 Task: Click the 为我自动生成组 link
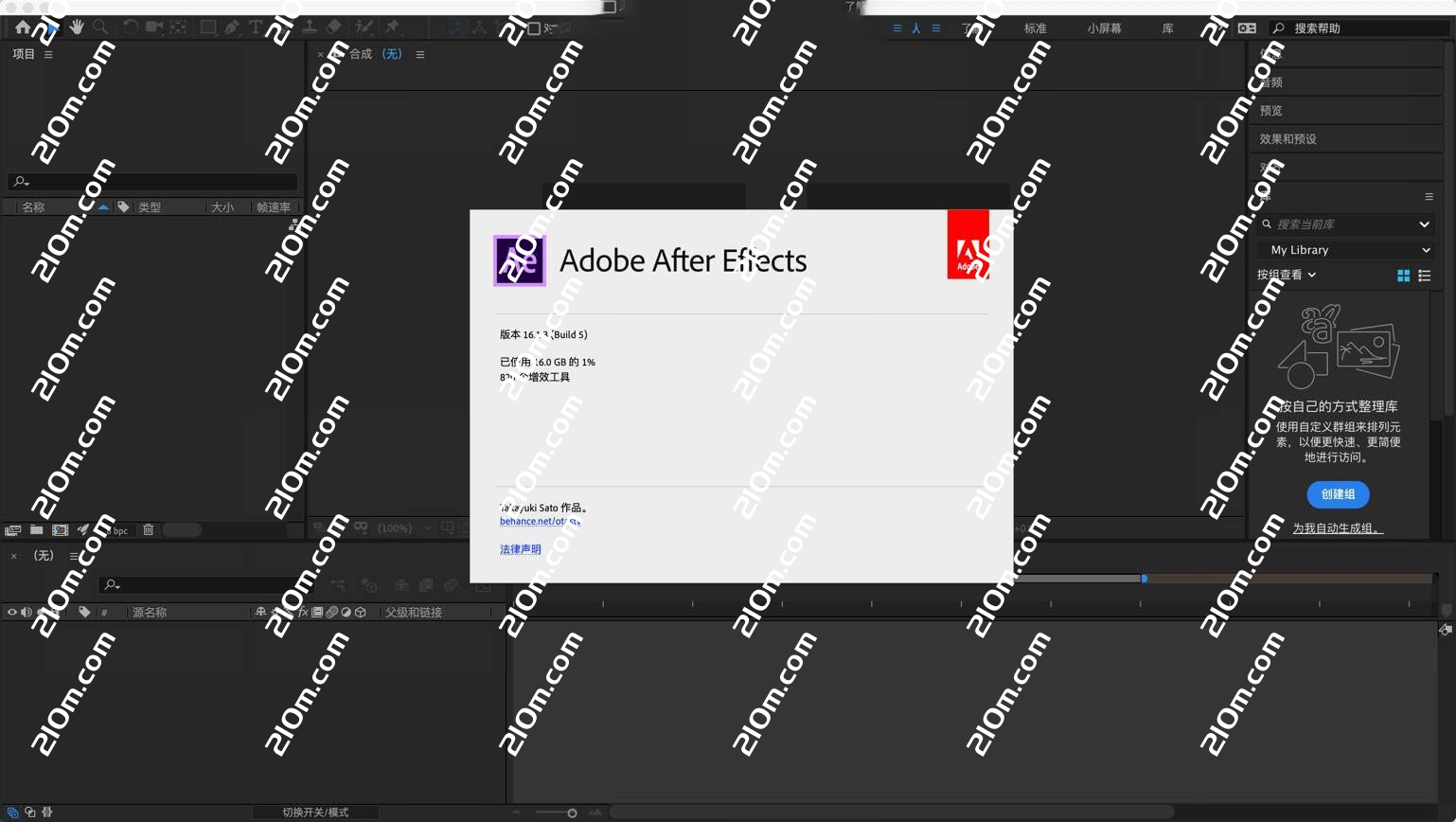coord(1338,528)
